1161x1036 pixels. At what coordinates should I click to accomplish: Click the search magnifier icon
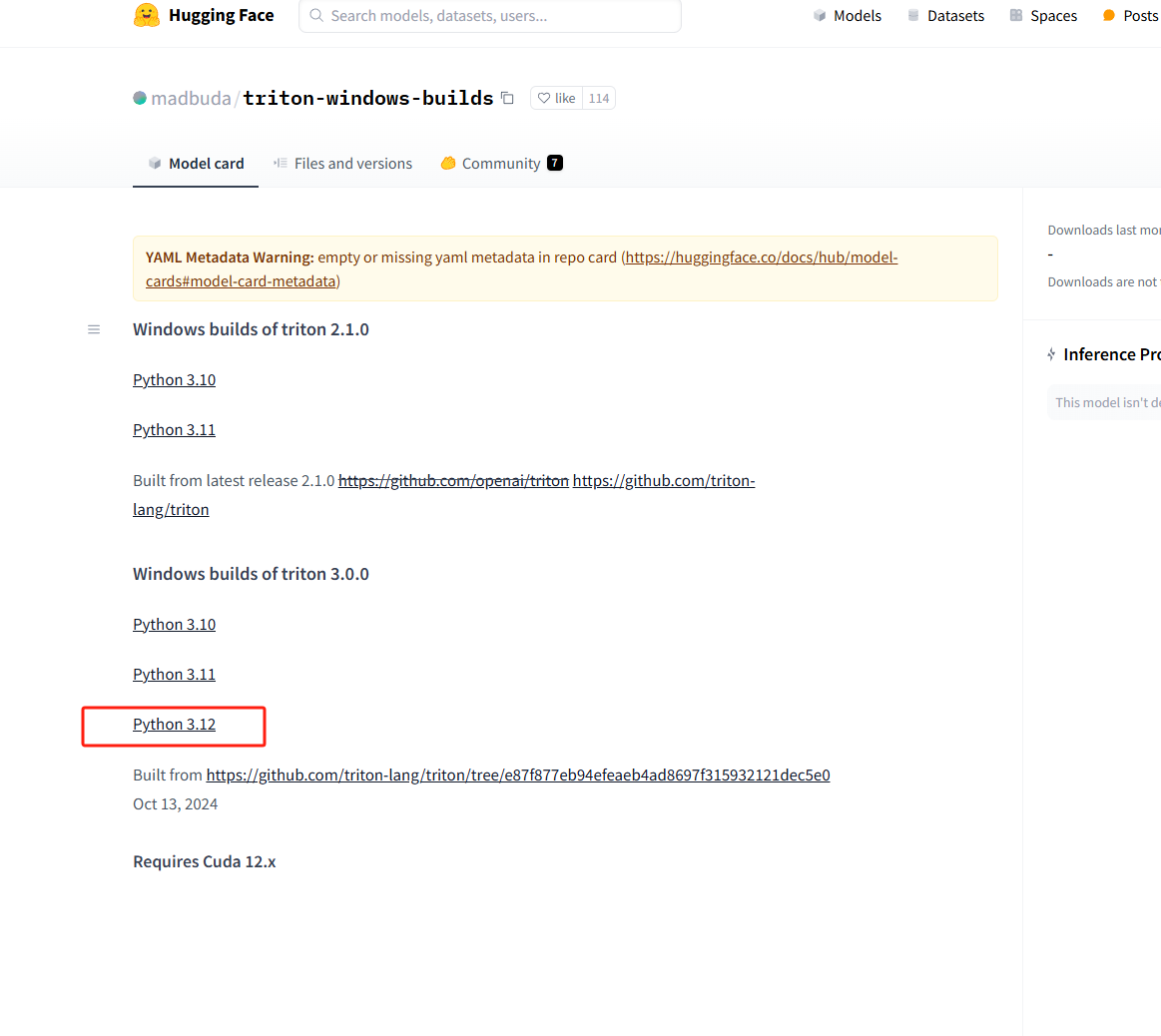pos(316,16)
